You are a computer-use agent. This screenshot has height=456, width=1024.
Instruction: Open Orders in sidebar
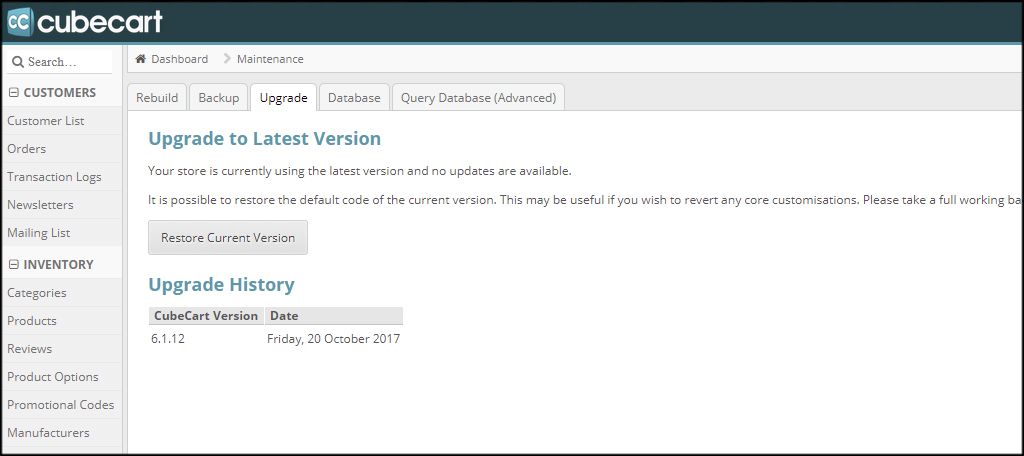pos(27,149)
